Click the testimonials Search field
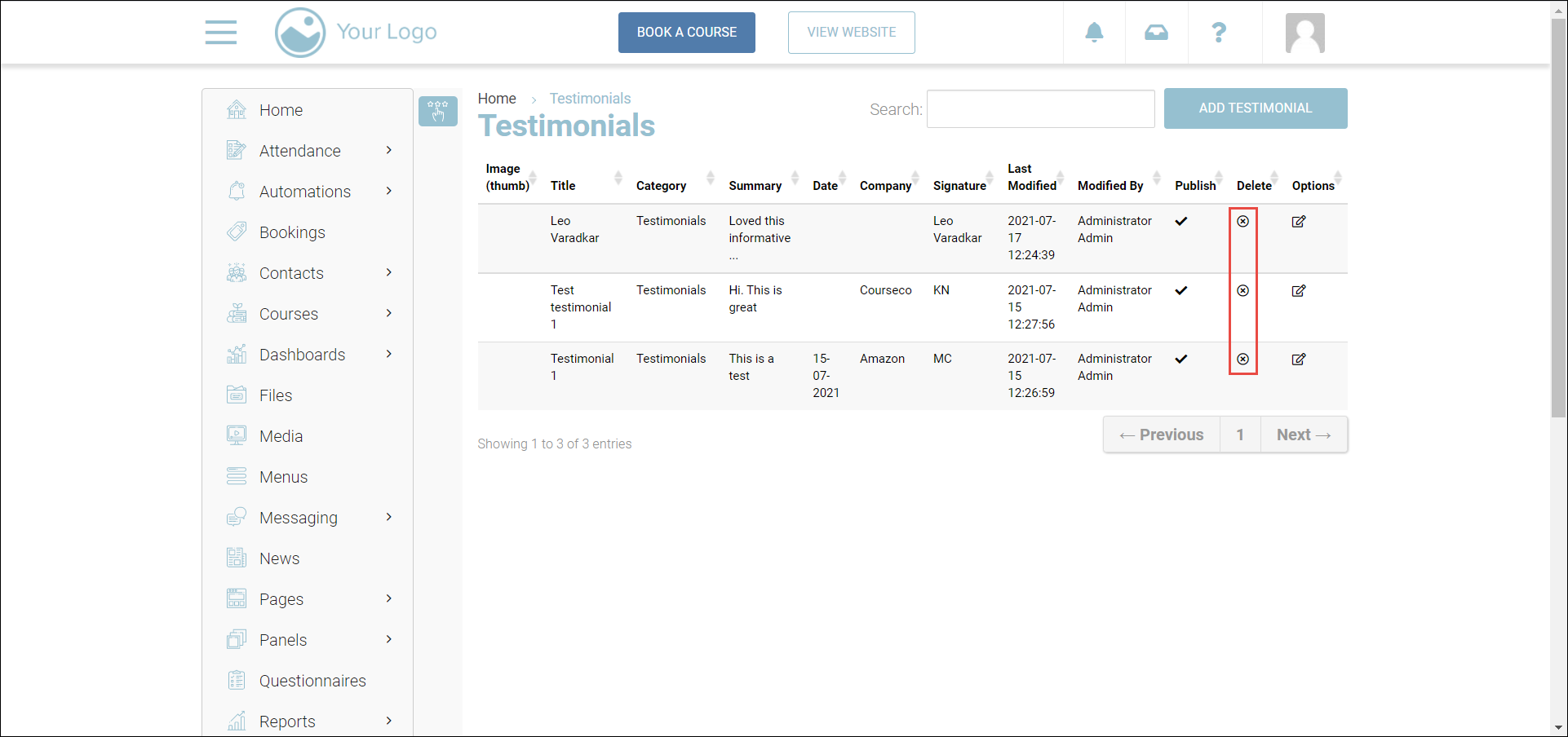Screen dimensions: 1568x737 [1040, 109]
